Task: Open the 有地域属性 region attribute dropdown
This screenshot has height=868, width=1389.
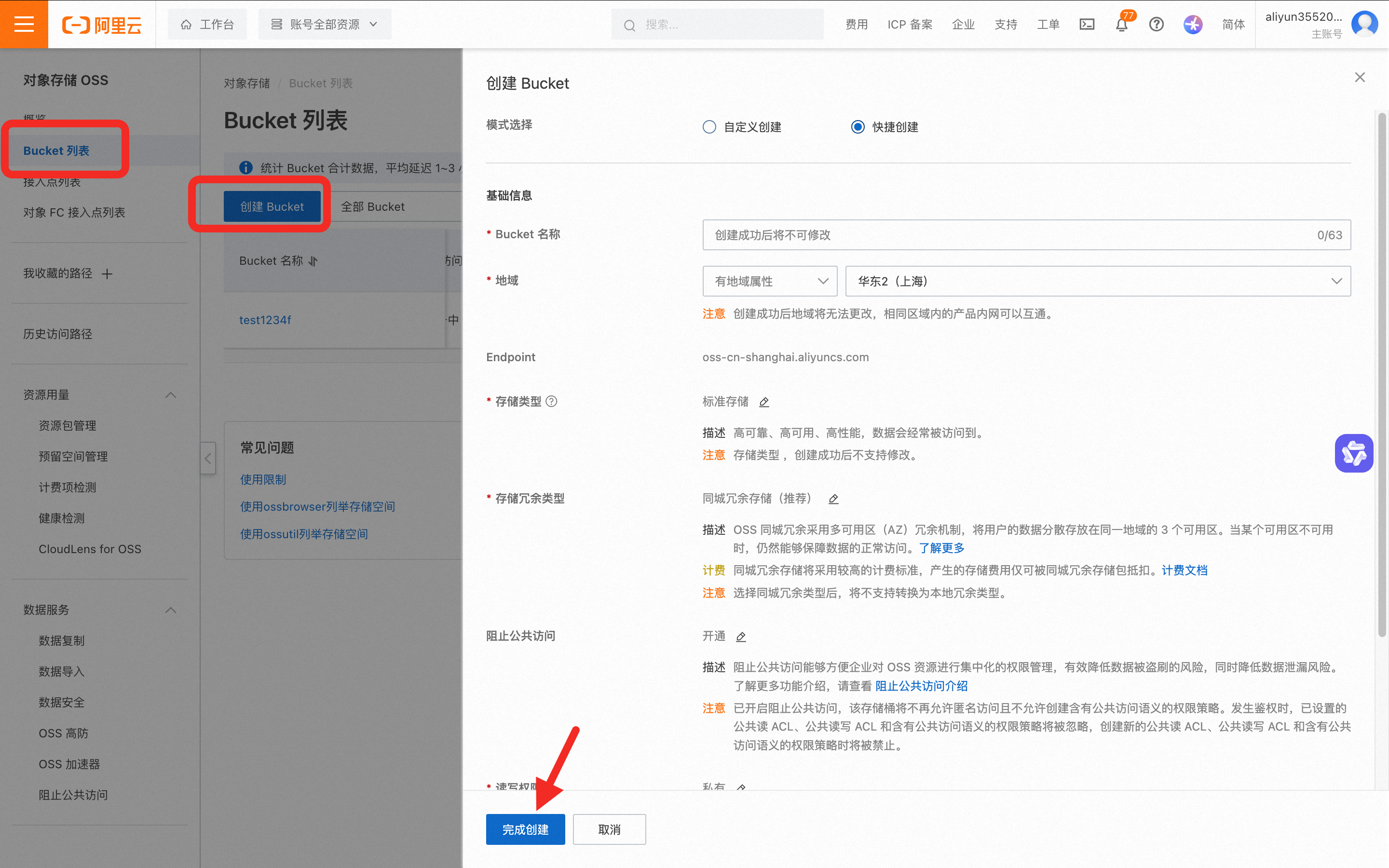Action: 769,281
